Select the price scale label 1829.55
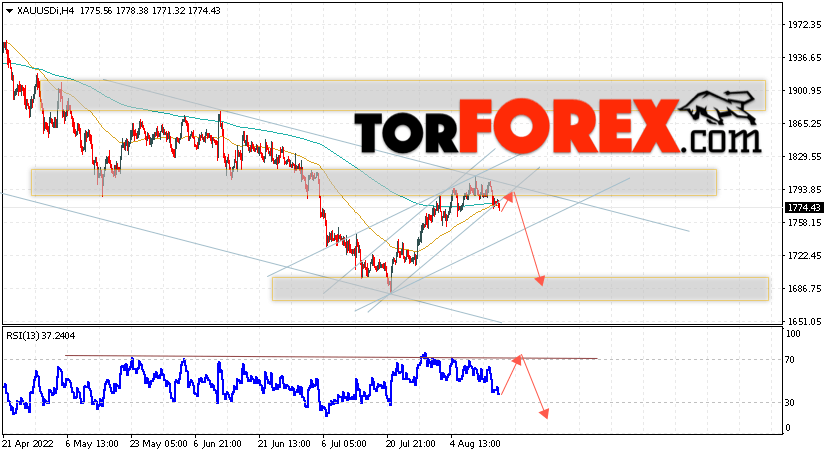This screenshot has height=455, width=828. 804,157
